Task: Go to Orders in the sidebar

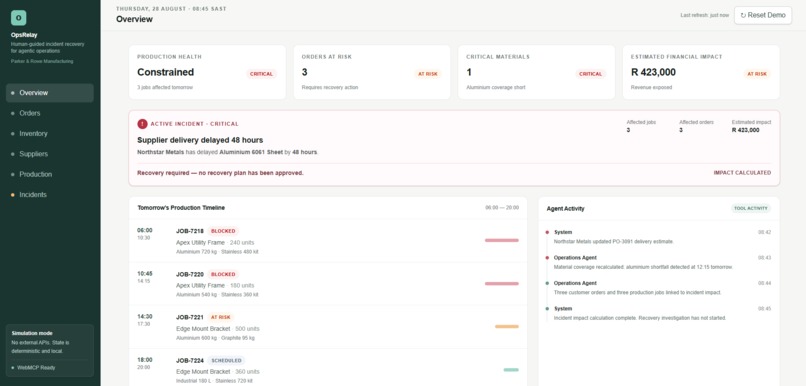Action: (50, 113)
